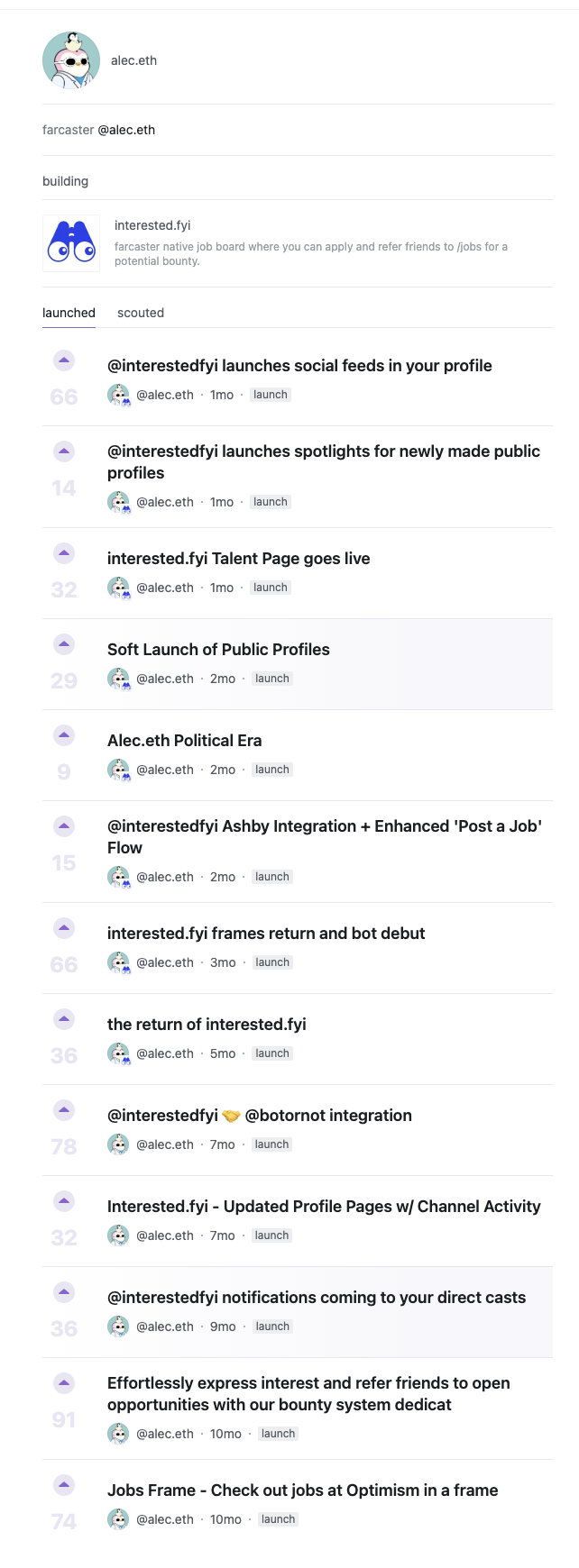Click the interested.fyi binoculars logo
The width and height of the screenshot is (579, 1568).
pyautogui.click(x=71, y=243)
